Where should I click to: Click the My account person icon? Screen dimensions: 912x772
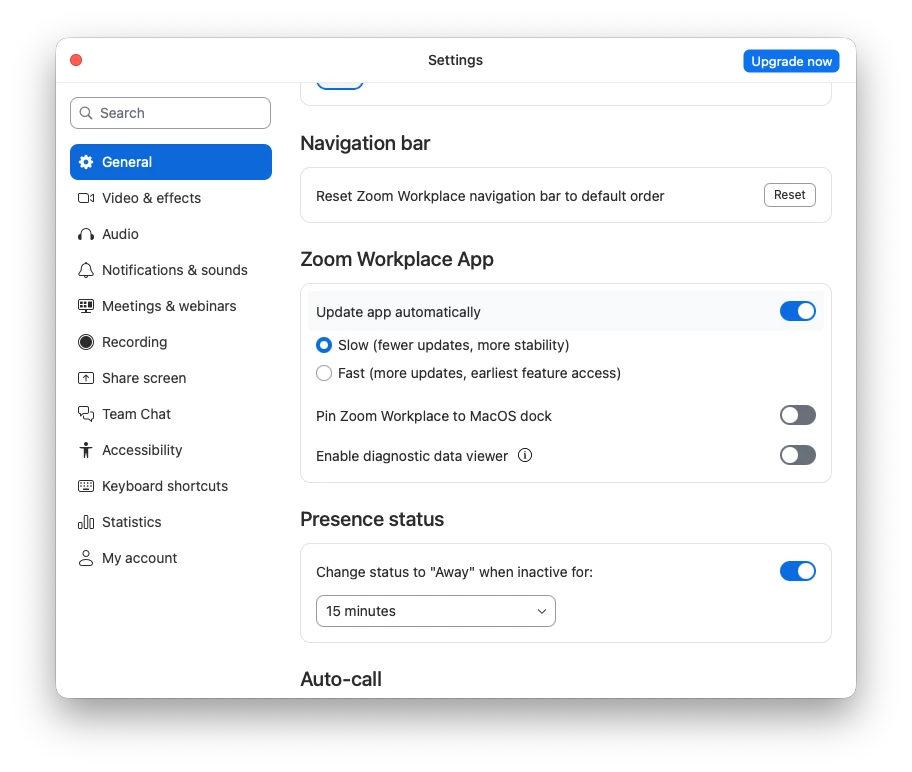point(86,558)
